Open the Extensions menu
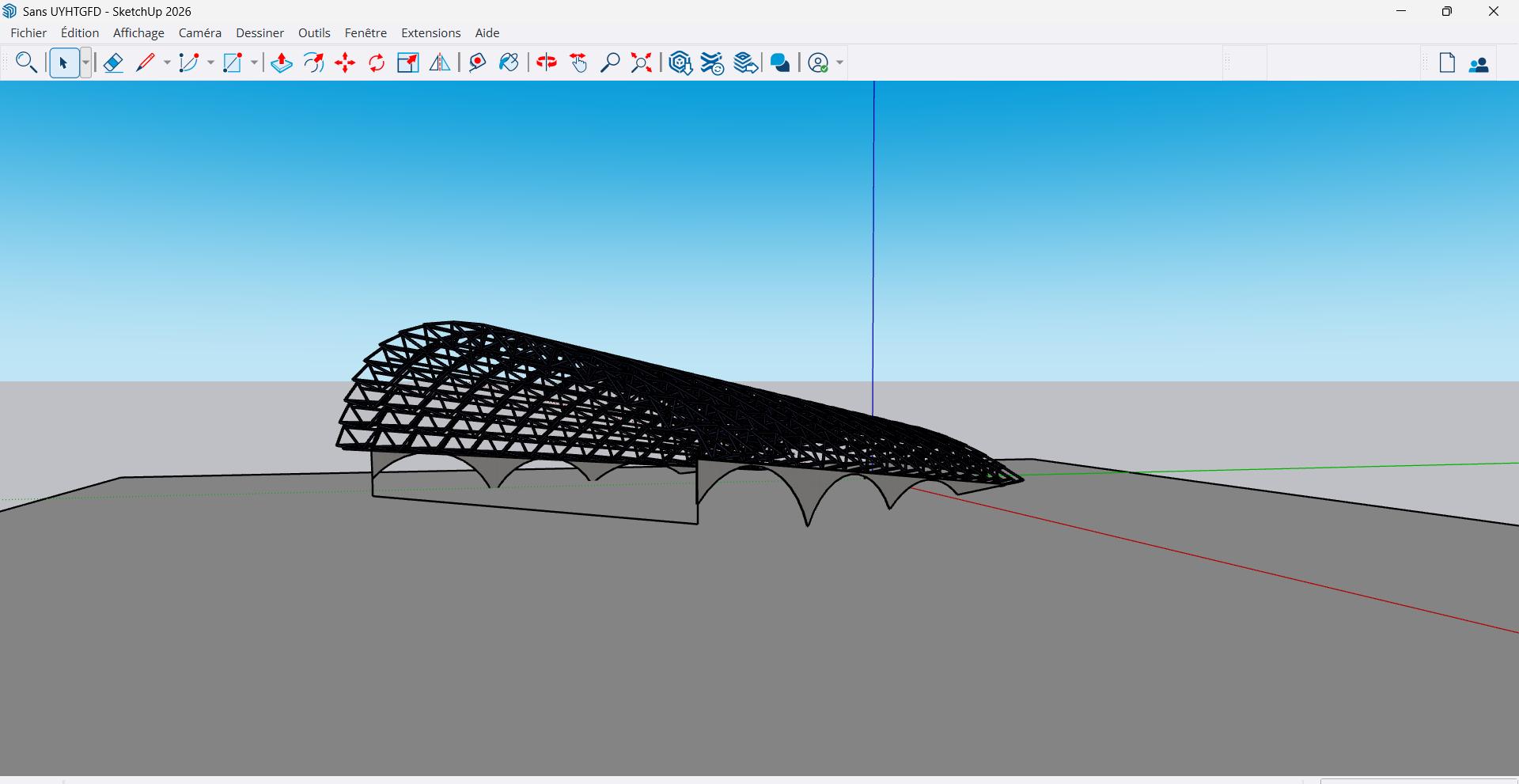 tap(430, 33)
